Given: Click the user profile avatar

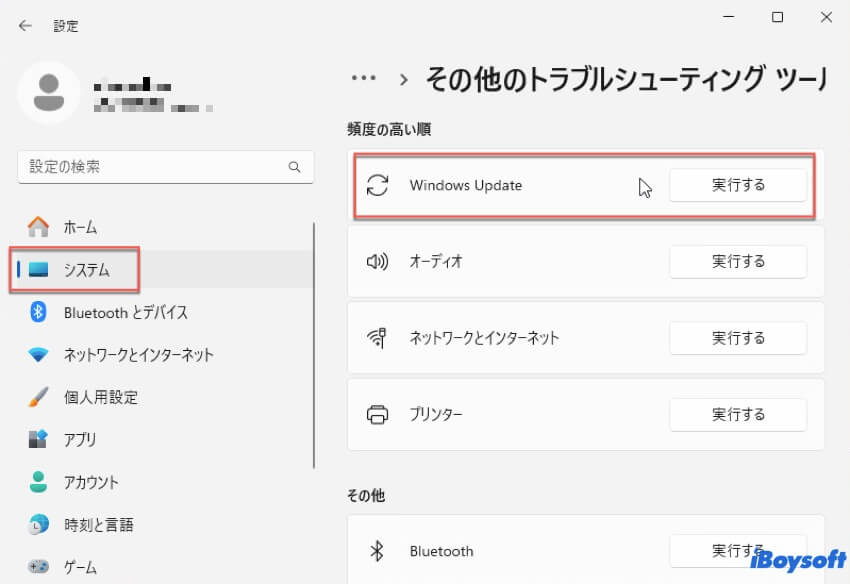Looking at the screenshot, I should point(48,92).
